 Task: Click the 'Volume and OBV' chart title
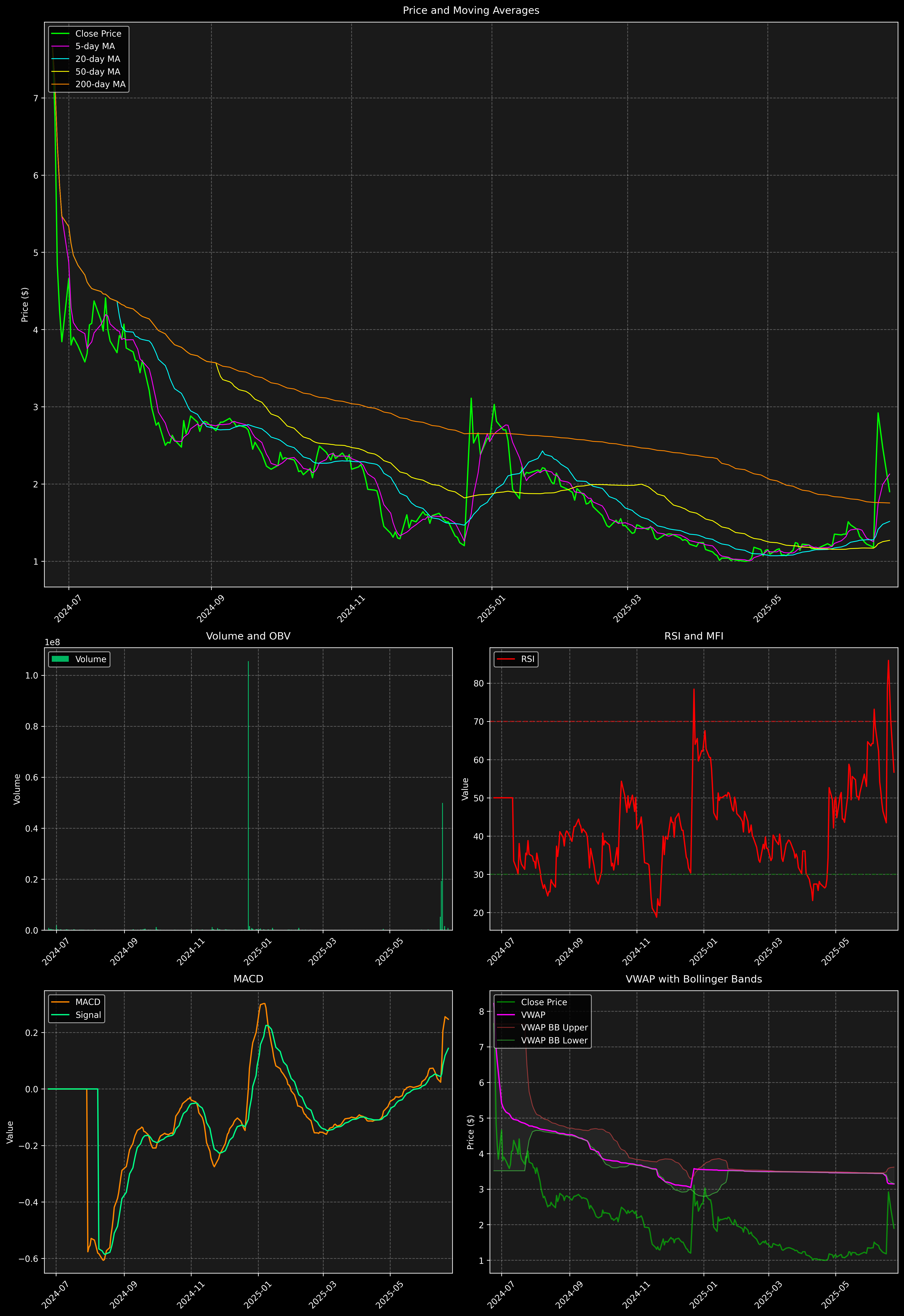[x=248, y=636]
